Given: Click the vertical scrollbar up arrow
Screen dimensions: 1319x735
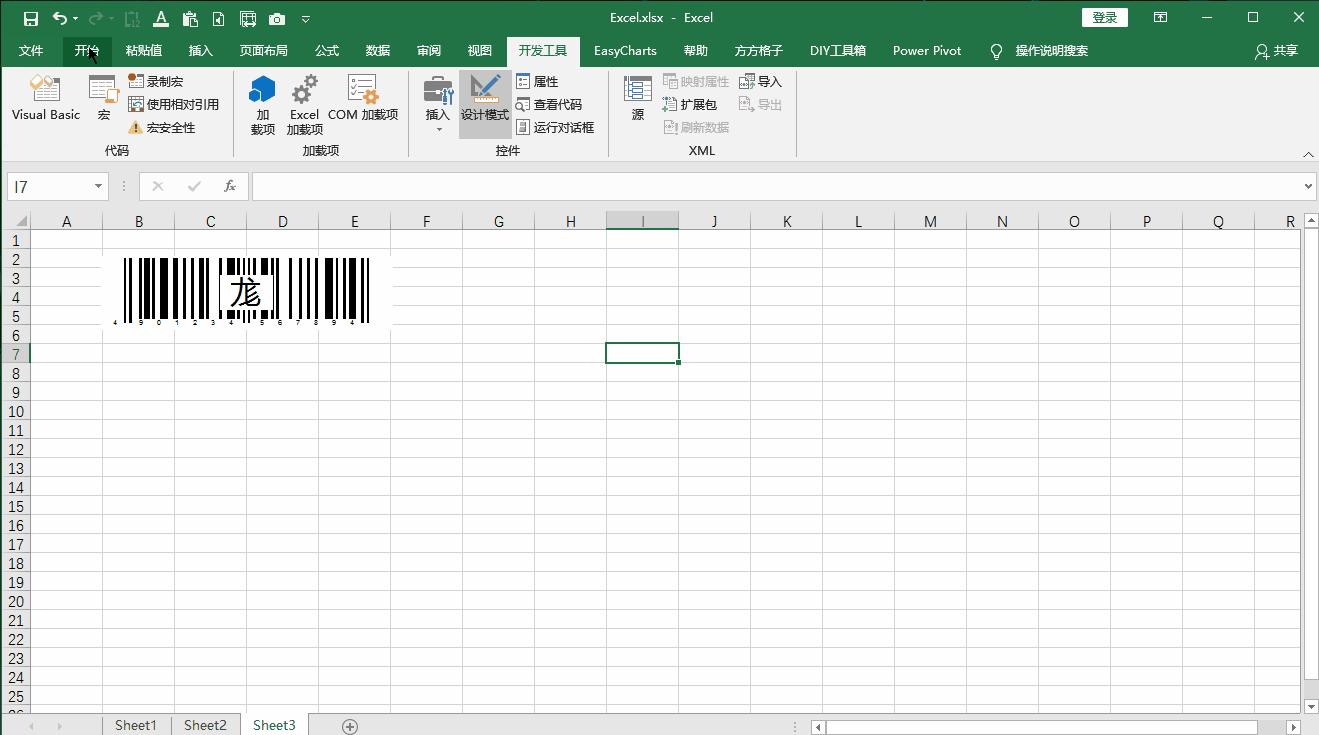Looking at the screenshot, I should coord(1310,221).
